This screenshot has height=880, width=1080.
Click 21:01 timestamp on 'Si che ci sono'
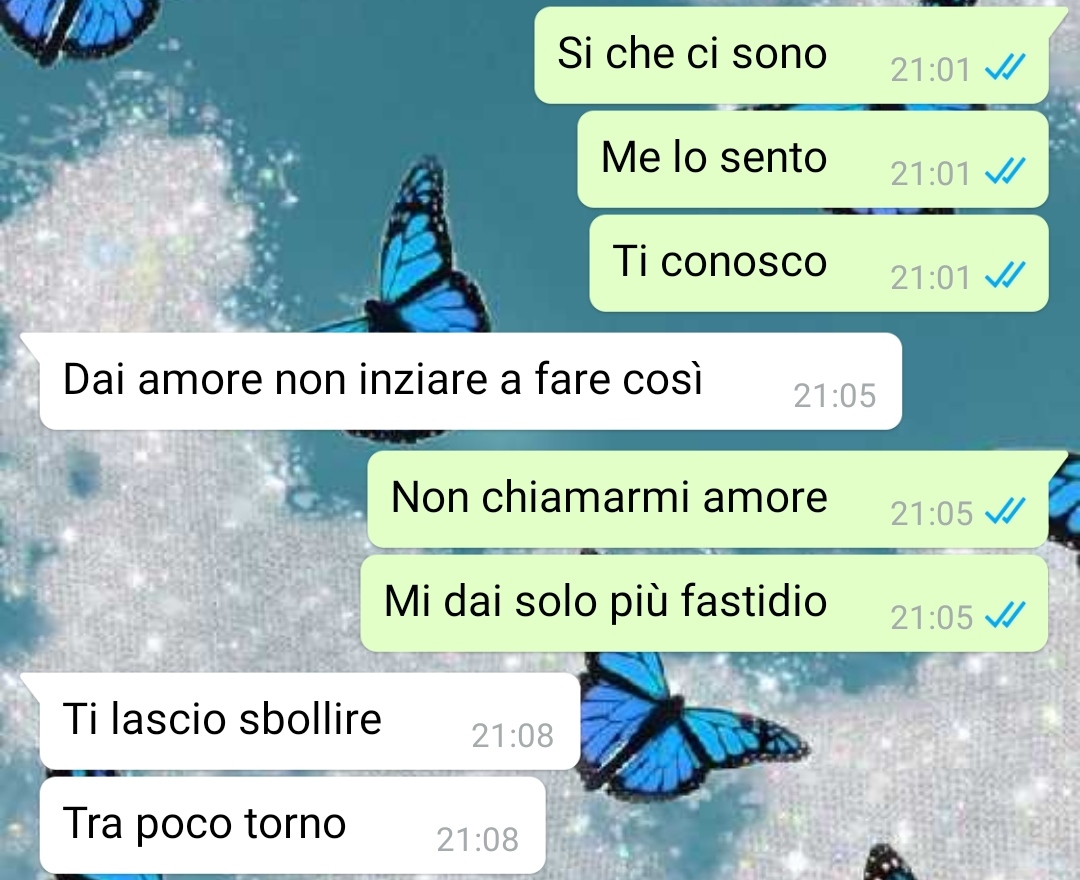click(931, 70)
